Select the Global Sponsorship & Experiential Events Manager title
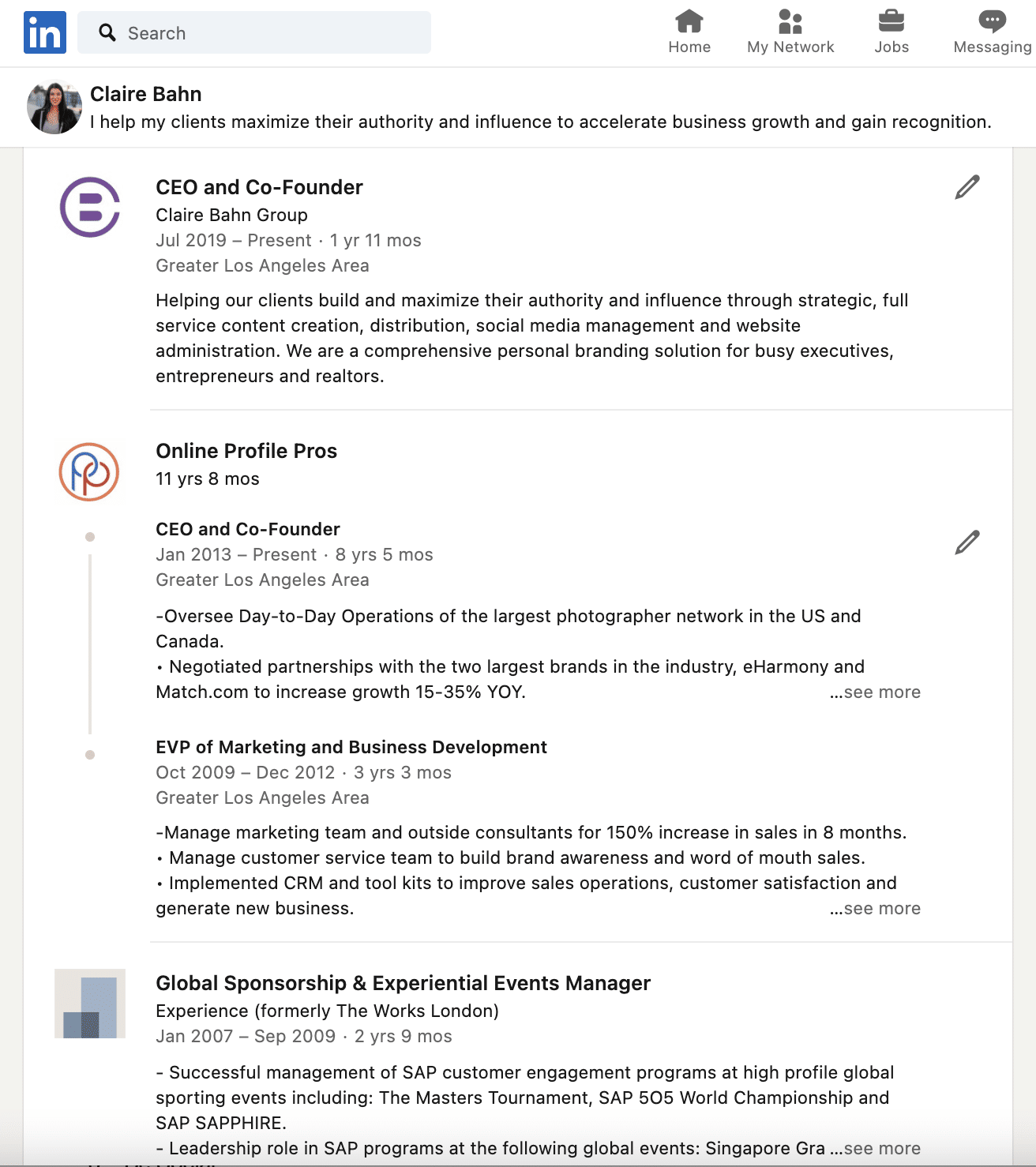This screenshot has height=1167, width=1036. tap(403, 983)
